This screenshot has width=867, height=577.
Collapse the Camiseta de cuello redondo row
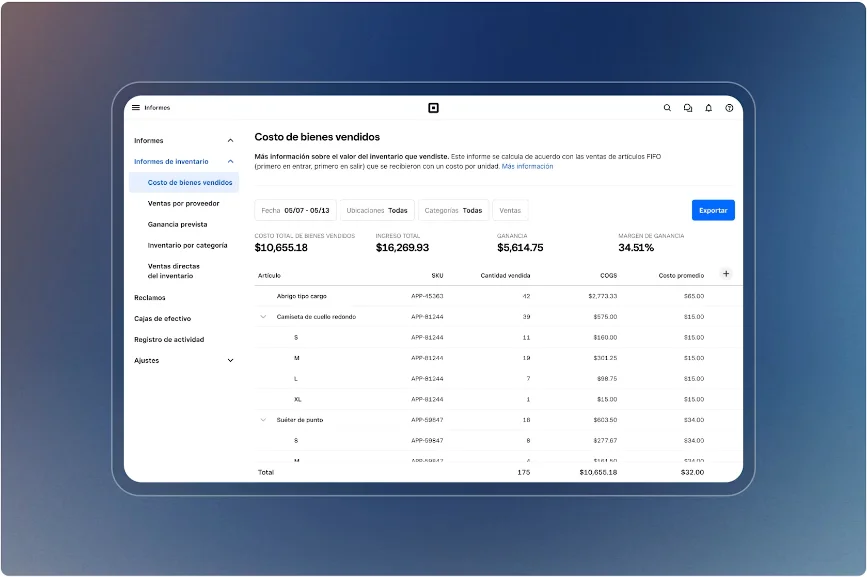[263, 317]
